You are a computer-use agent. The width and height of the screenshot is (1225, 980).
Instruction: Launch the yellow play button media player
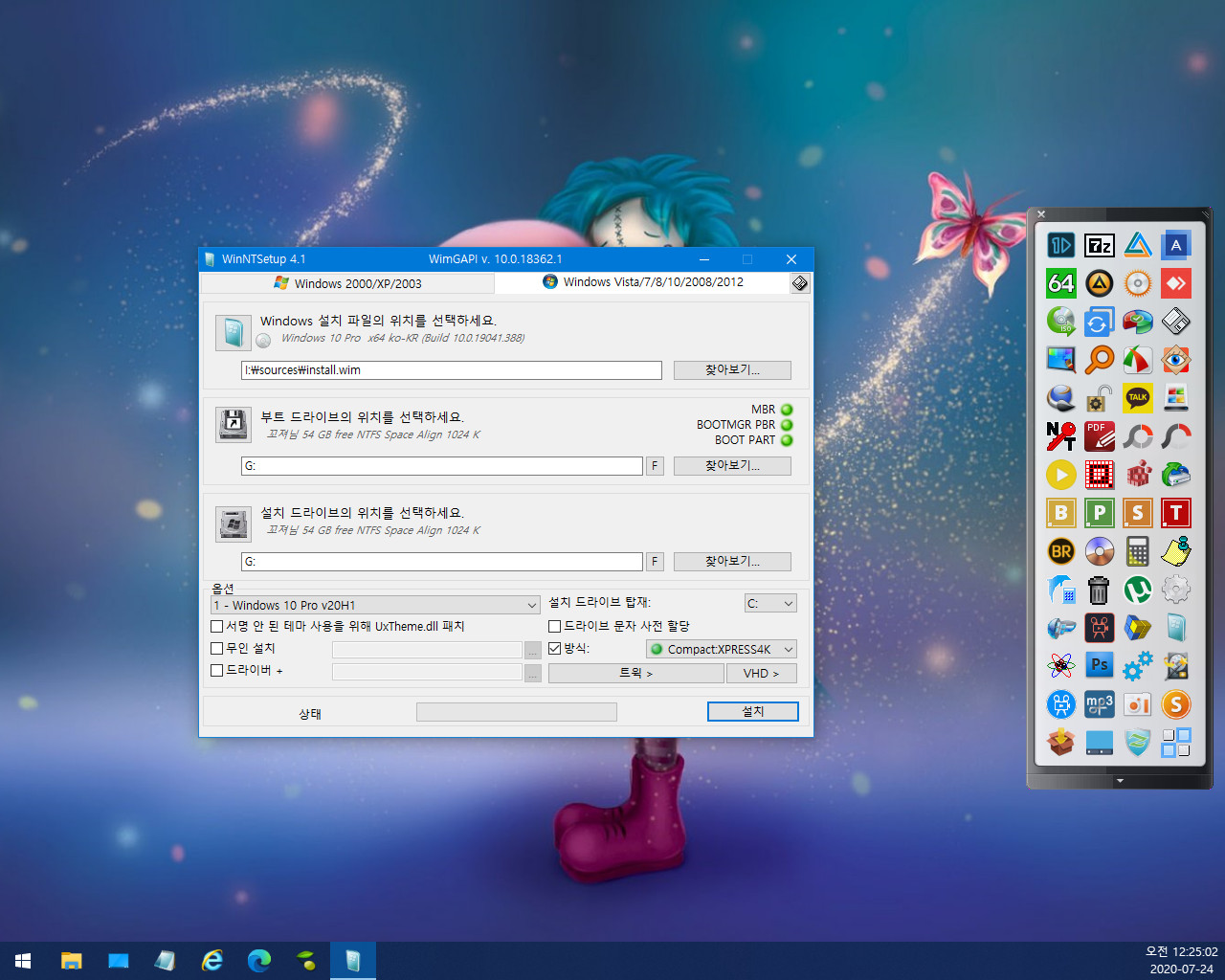[x=1060, y=475]
